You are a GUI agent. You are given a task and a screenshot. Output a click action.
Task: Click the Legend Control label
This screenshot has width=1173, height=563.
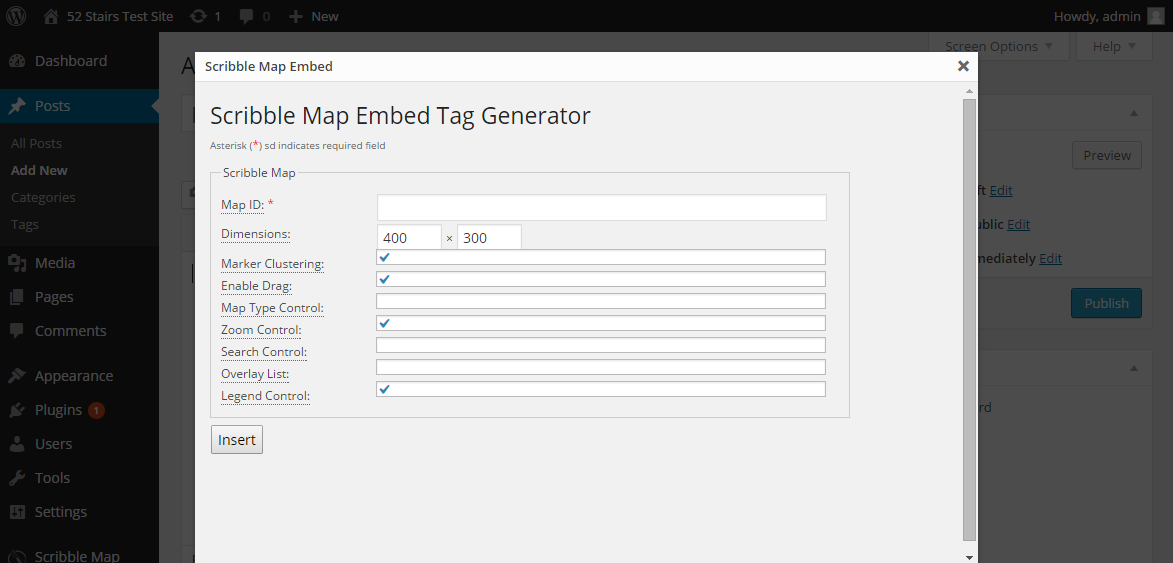266,396
